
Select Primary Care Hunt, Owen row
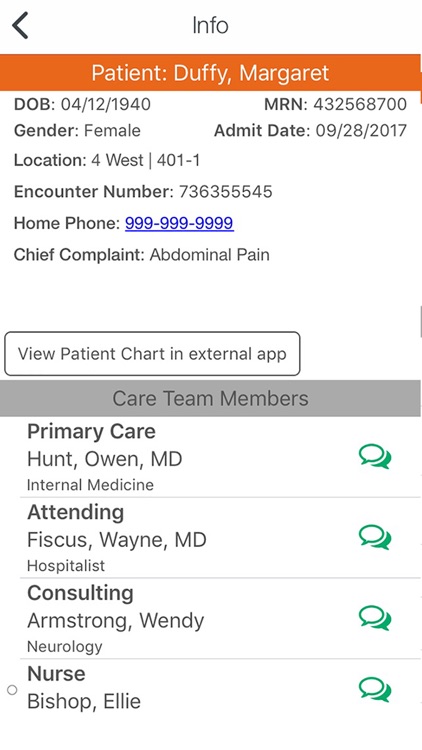(220, 457)
